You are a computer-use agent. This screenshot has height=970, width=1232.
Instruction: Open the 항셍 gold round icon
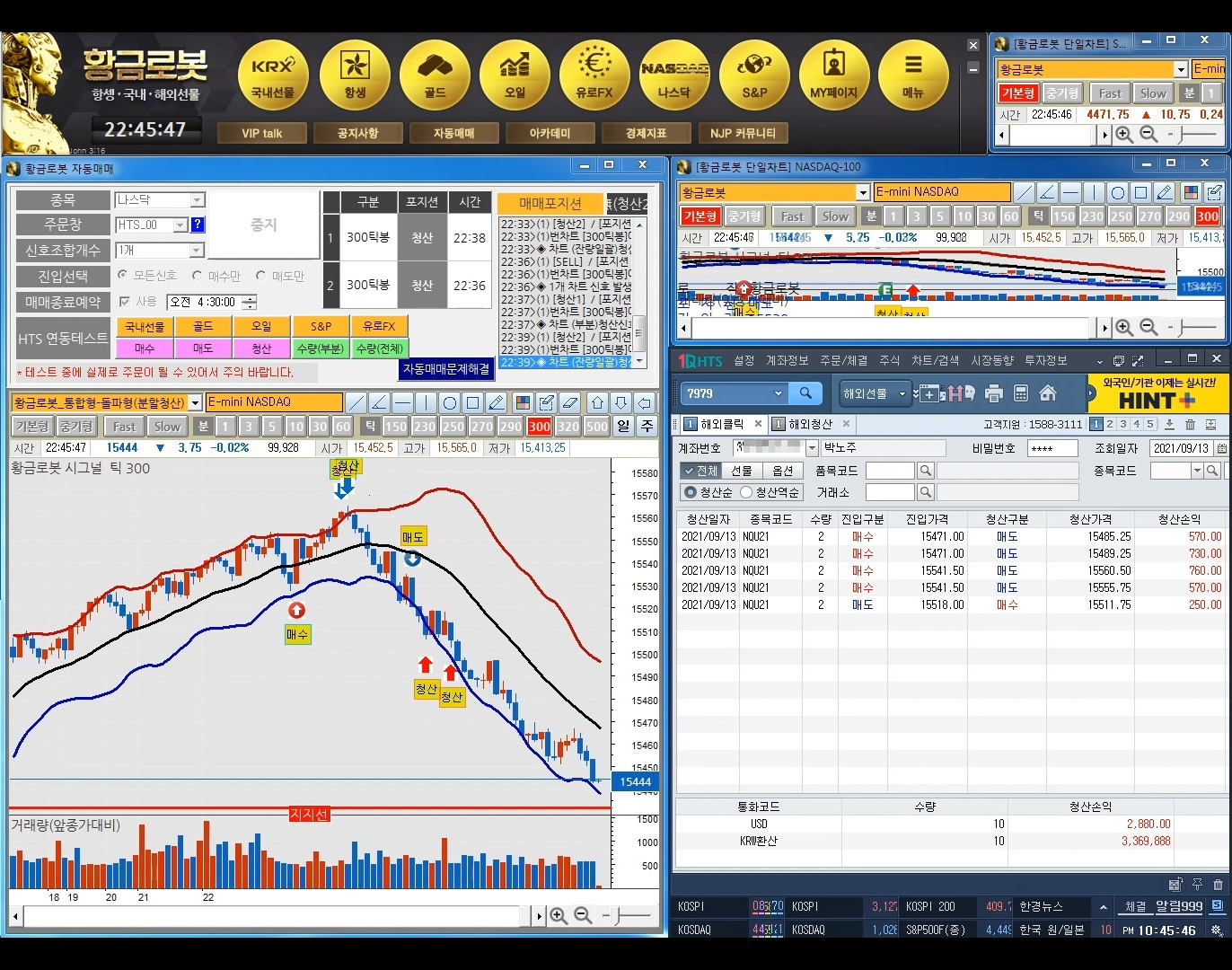pos(355,75)
